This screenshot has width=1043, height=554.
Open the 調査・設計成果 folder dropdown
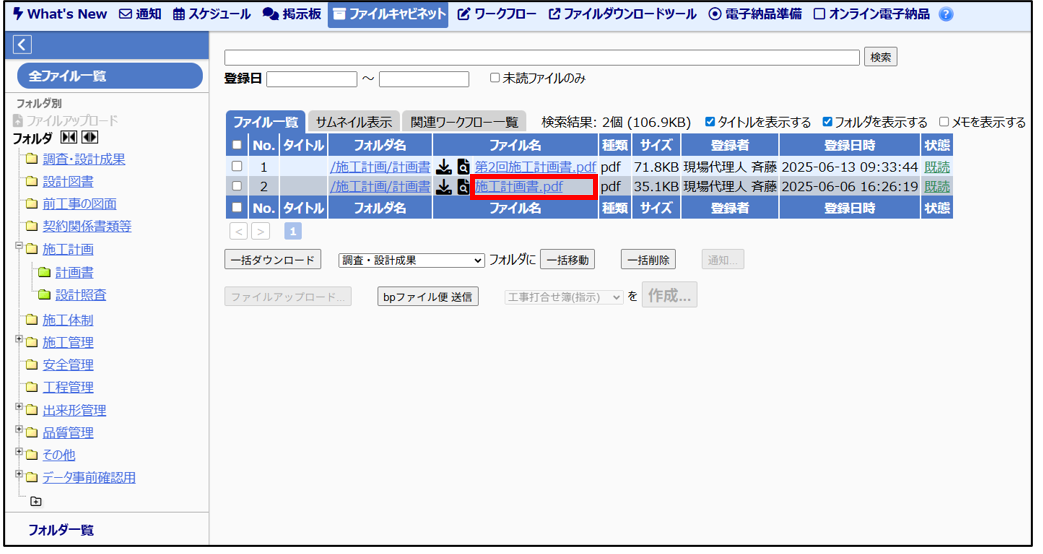tap(411, 260)
